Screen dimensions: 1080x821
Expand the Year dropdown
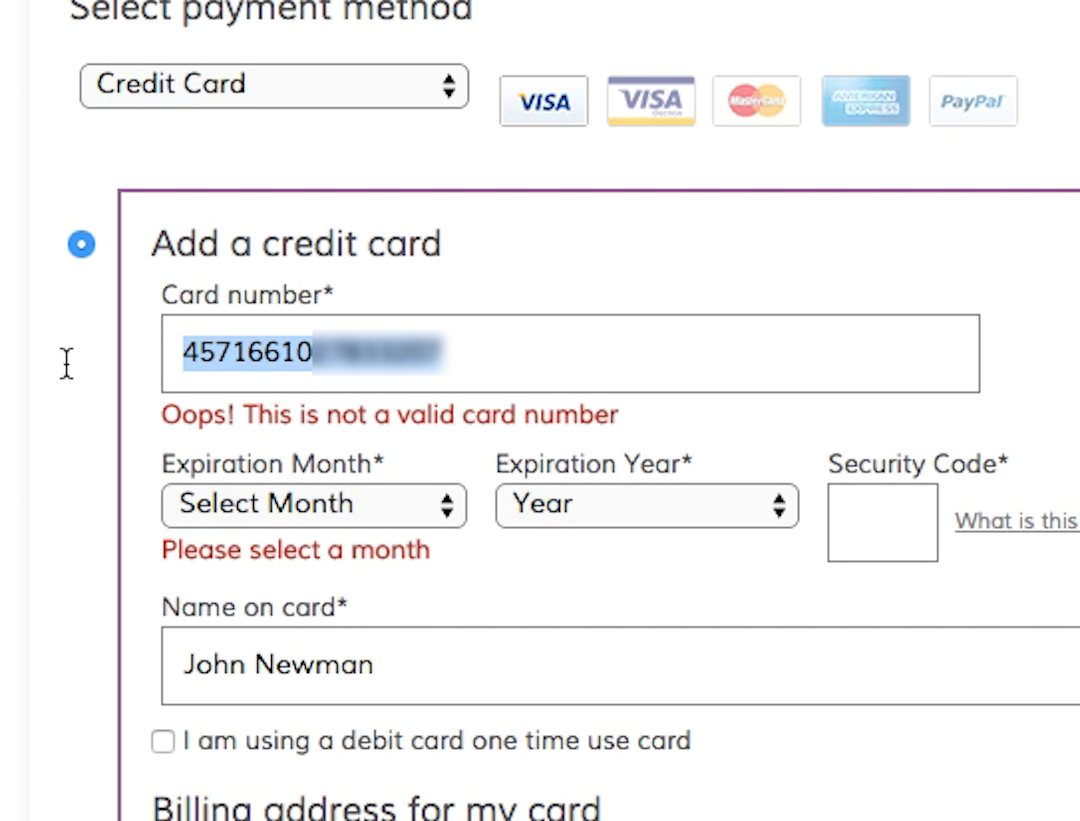click(646, 505)
